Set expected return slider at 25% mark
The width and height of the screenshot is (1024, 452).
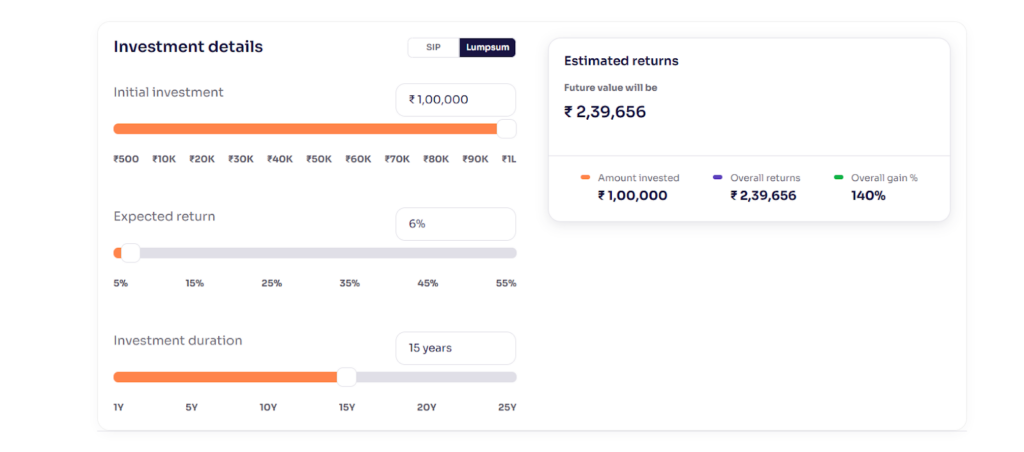pos(272,253)
